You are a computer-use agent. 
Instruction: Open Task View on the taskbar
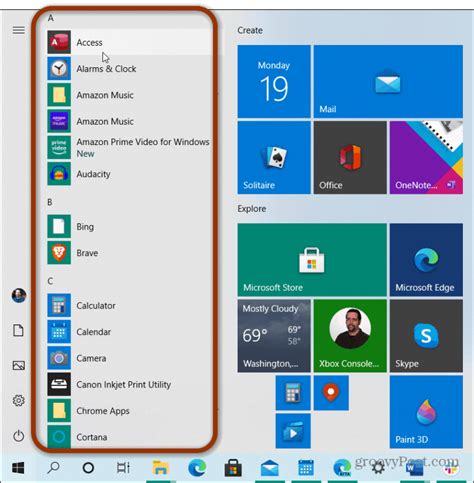[x=123, y=468]
